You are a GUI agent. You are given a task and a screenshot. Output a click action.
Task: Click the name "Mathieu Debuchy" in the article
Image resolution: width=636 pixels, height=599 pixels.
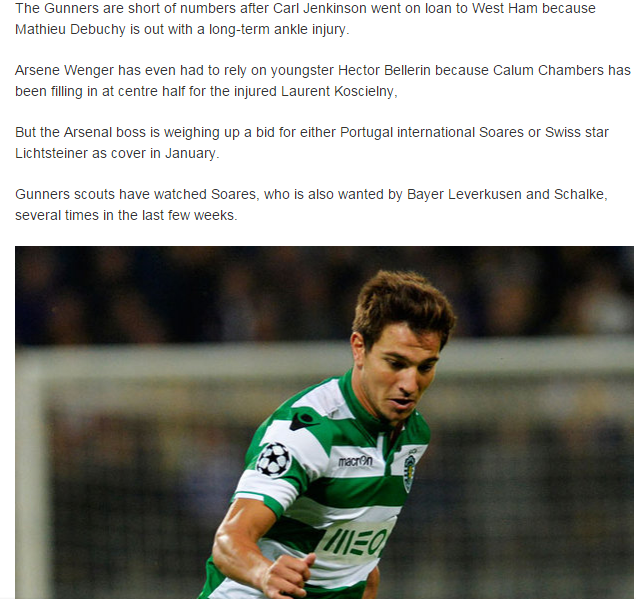[x=70, y=29]
